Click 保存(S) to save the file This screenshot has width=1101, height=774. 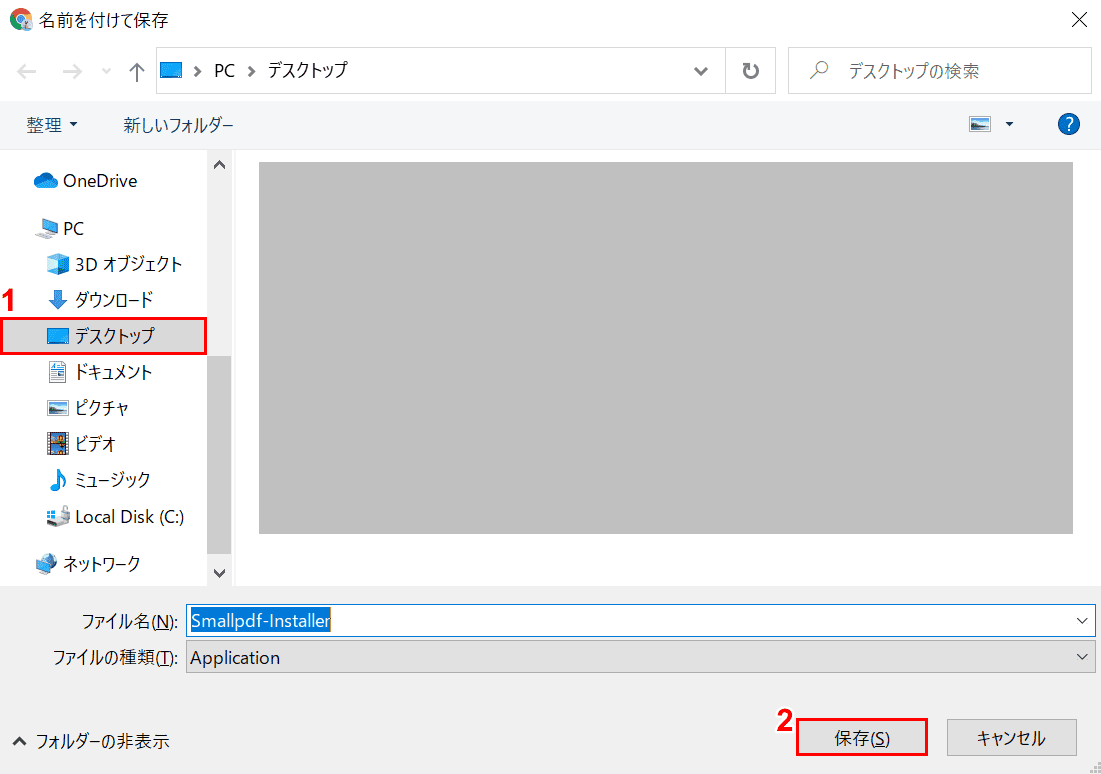[x=862, y=737]
